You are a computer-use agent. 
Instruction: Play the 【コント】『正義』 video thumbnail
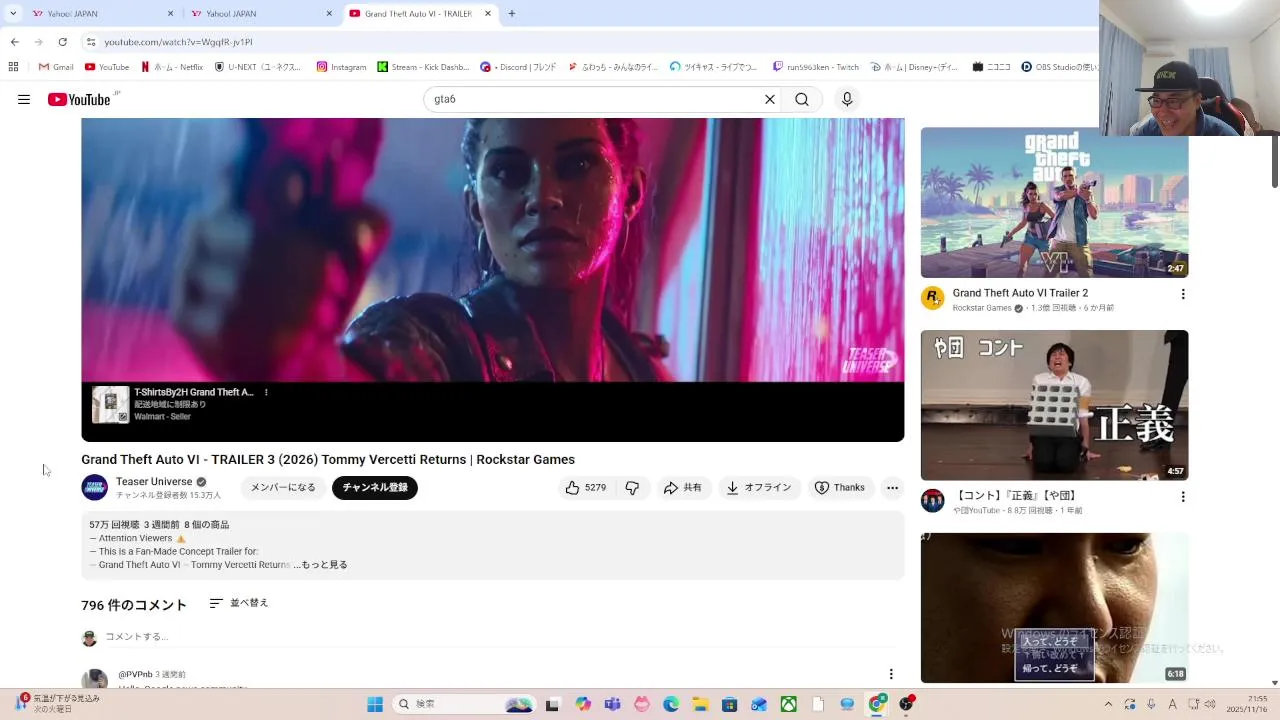1054,405
